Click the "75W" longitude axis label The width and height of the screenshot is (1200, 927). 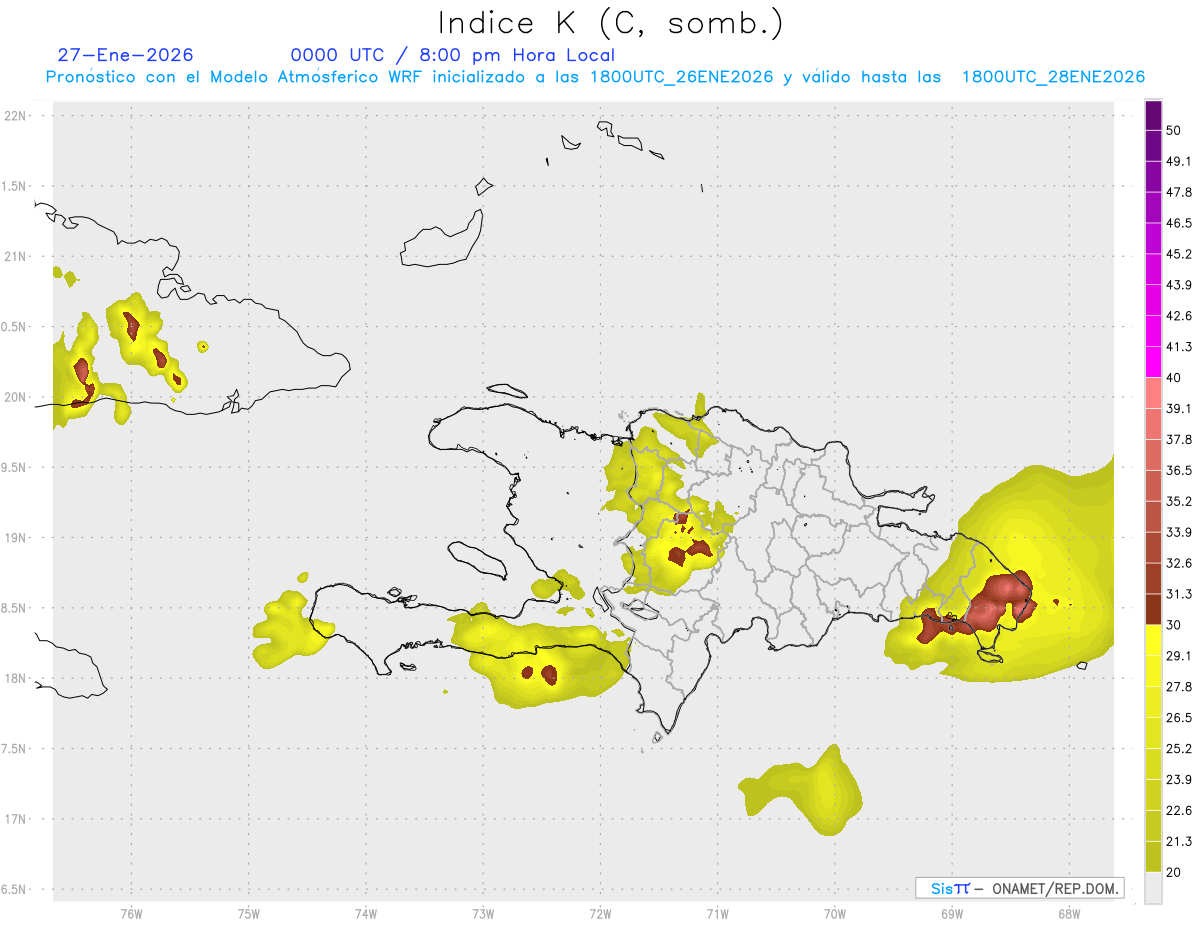tap(248, 913)
